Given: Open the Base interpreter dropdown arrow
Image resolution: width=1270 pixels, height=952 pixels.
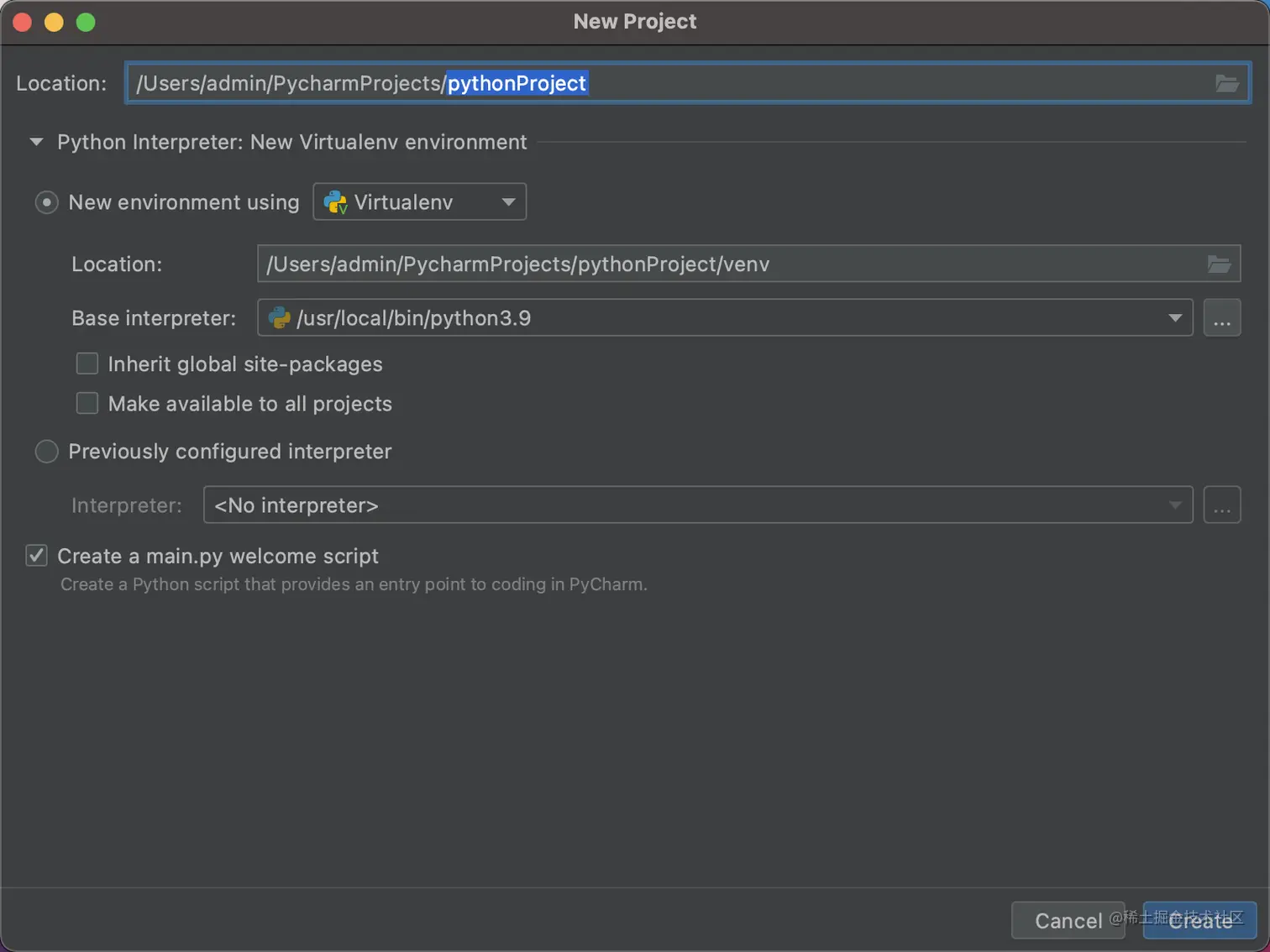Looking at the screenshot, I should pos(1174,318).
